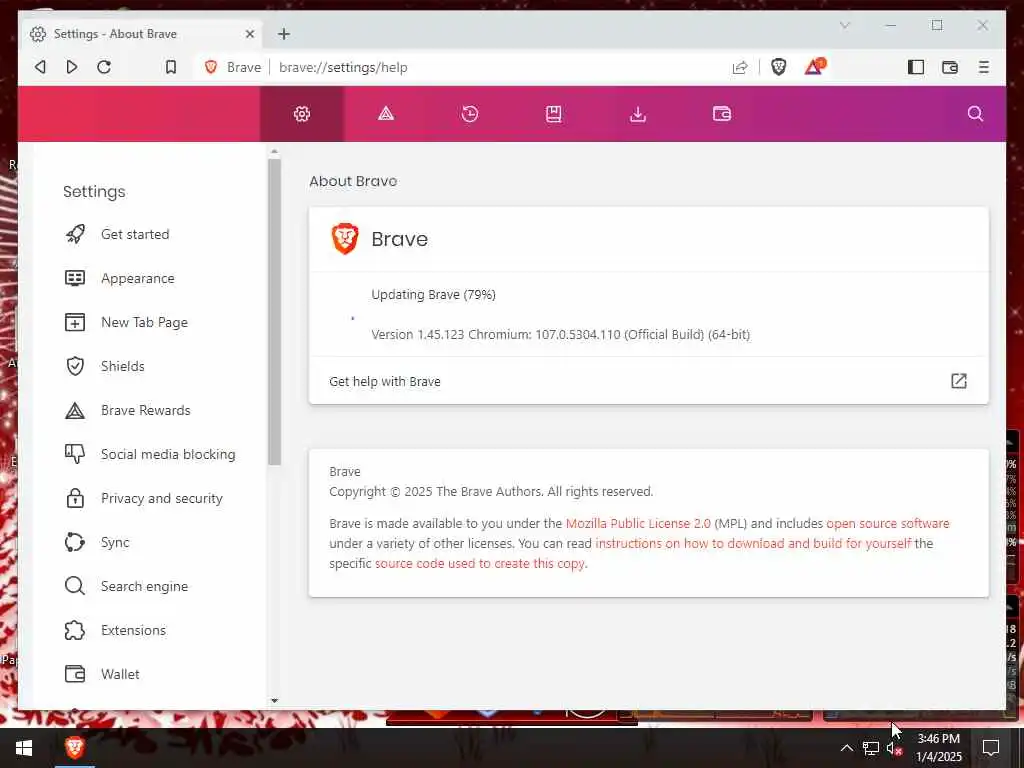Screen dimensions: 1024x768
Task: Open Brave Shields lion icon in address bar
Action: pos(778,67)
